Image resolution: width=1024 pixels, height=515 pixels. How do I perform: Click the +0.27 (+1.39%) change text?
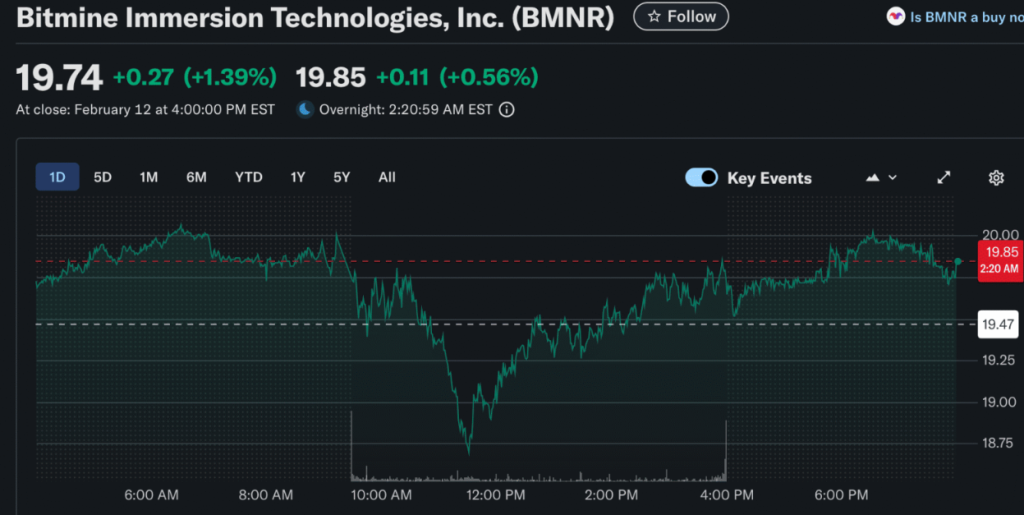click(195, 78)
